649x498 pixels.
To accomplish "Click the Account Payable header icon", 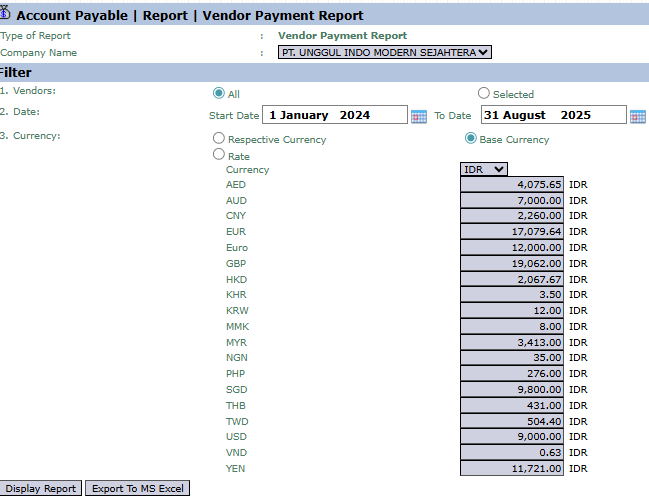I will (7, 14).
